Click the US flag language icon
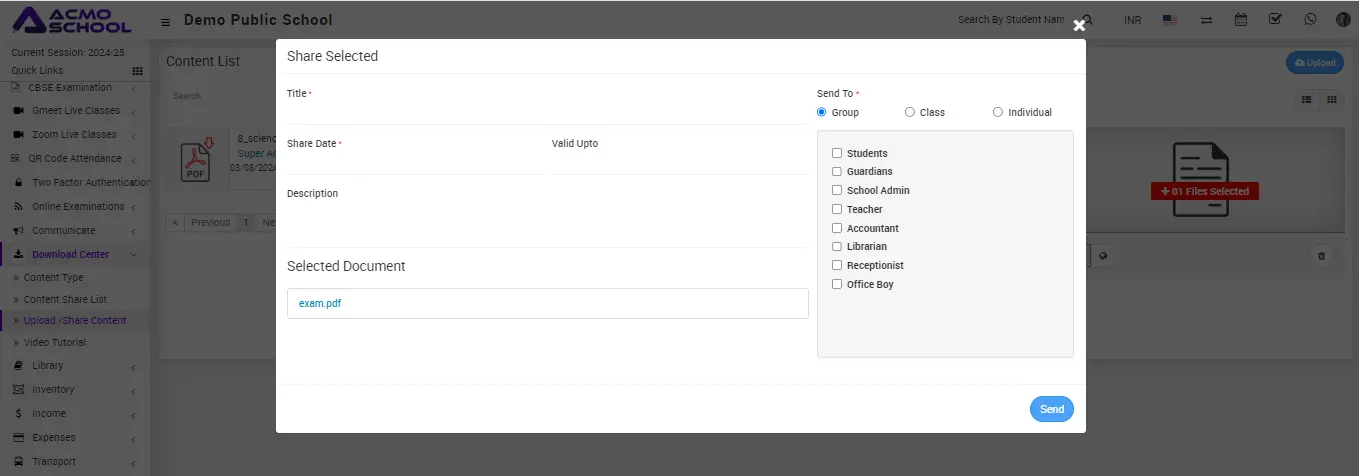 [1170, 20]
